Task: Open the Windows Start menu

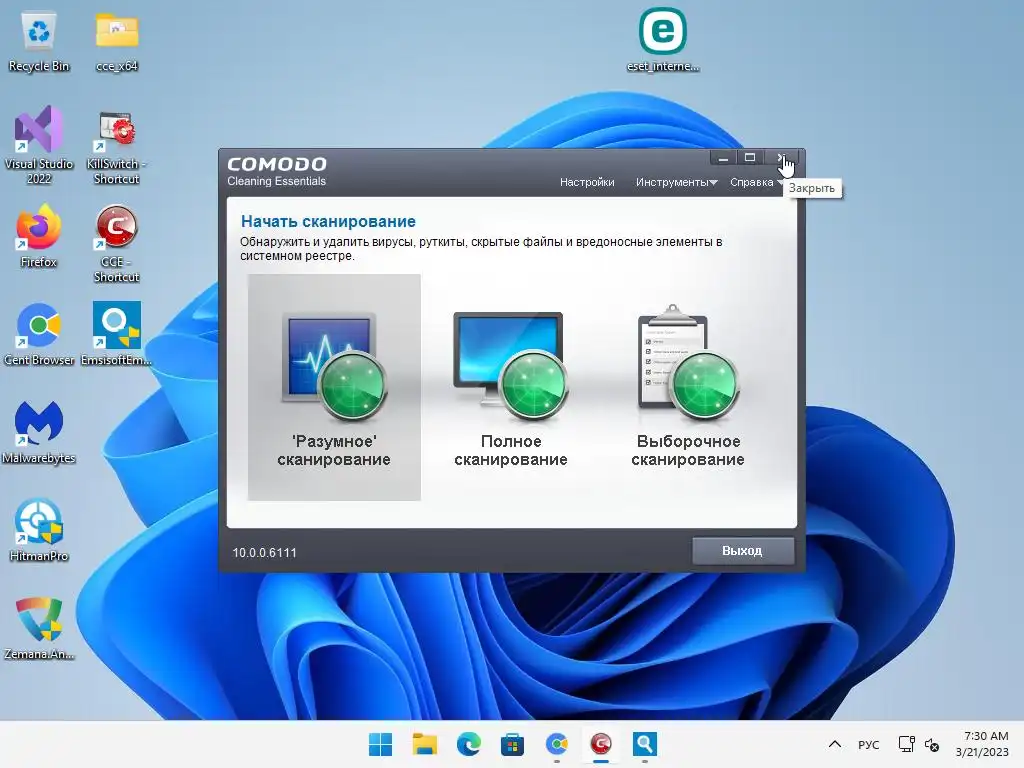Action: pyautogui.click(x=381, y=744)
